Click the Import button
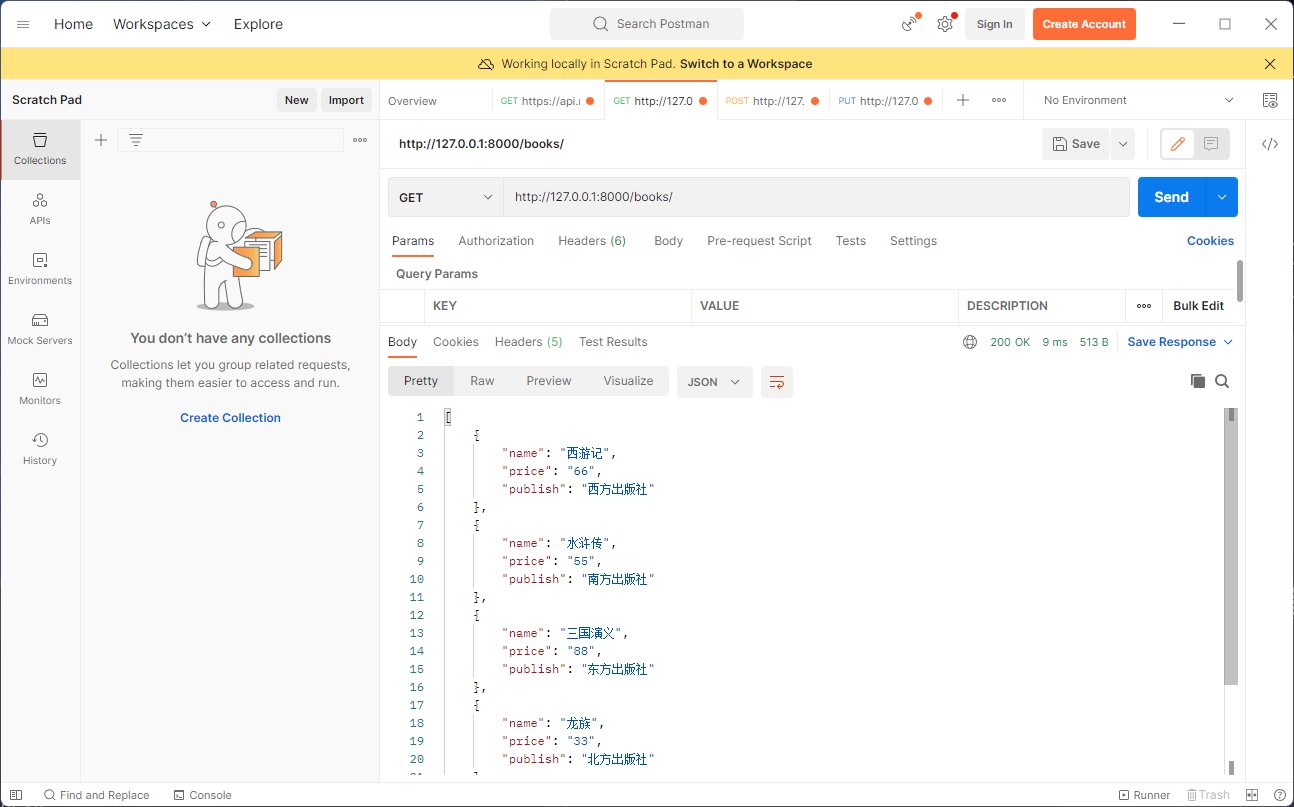The height and width of the screenshot is (807, 1294). click(x=347, y=100)
